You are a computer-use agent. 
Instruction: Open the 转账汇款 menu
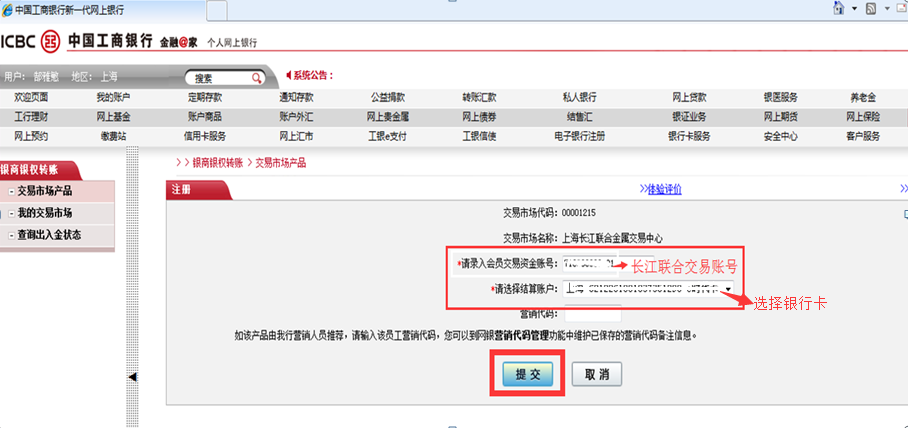[479, 98]
